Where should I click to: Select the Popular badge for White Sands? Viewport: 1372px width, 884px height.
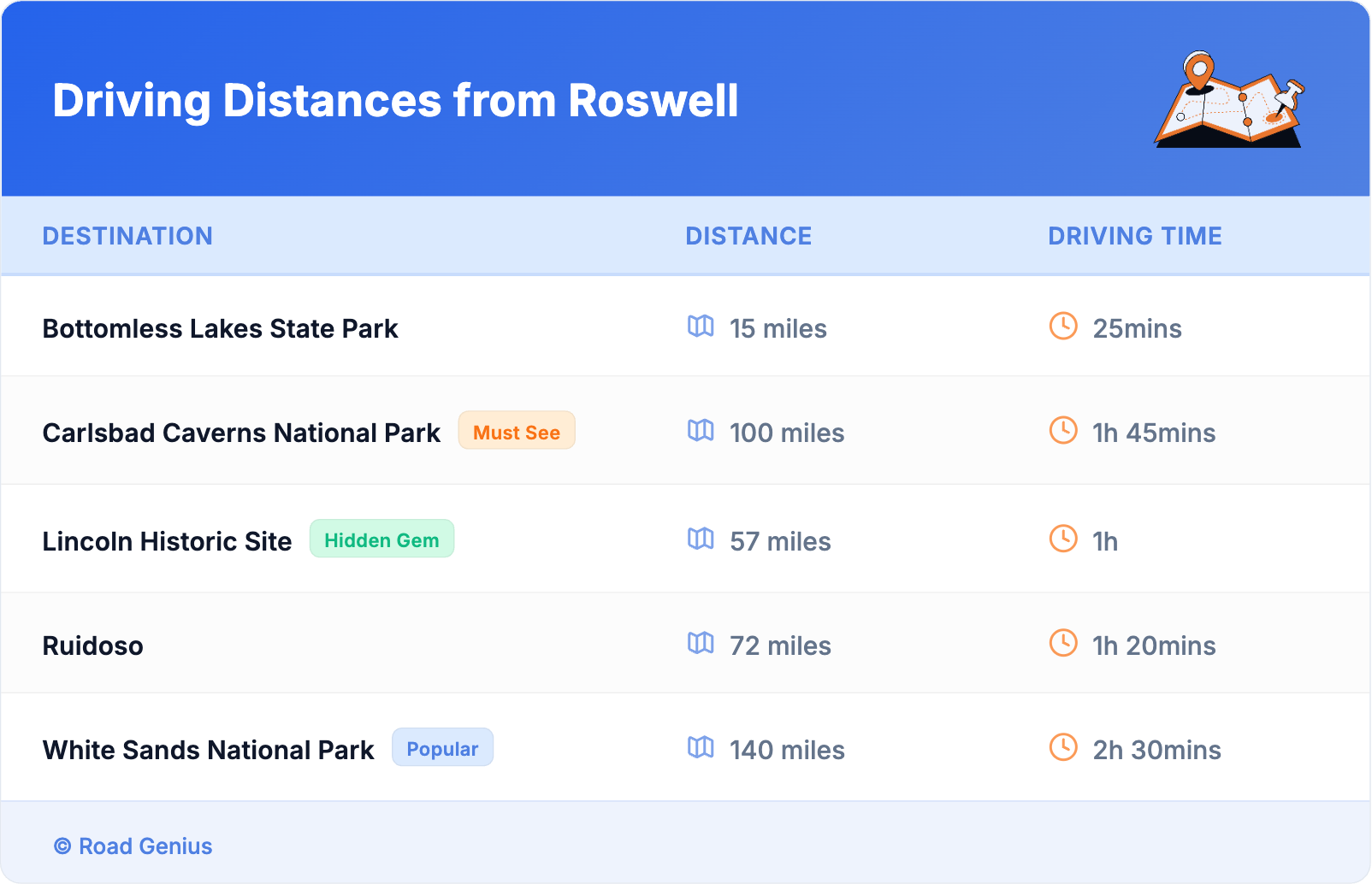click(442, 748)
